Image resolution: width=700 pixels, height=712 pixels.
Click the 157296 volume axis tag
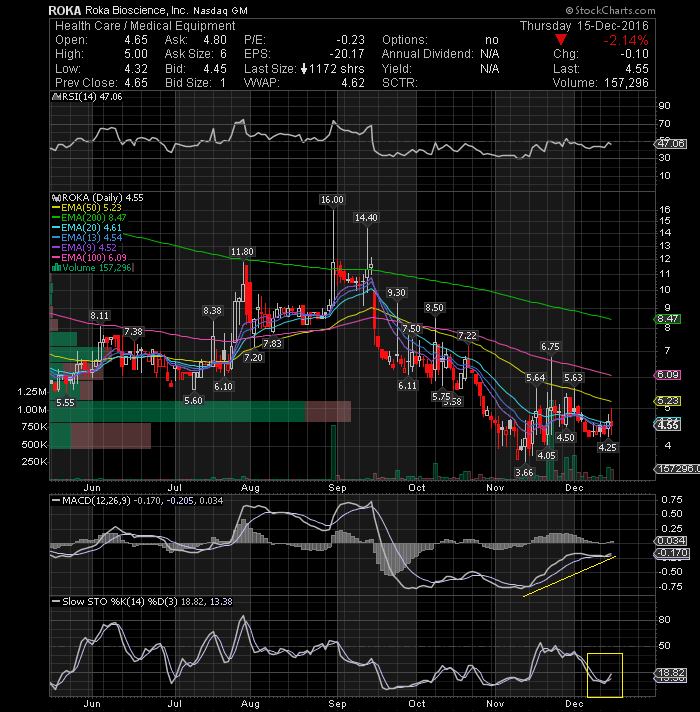[677, 469]
